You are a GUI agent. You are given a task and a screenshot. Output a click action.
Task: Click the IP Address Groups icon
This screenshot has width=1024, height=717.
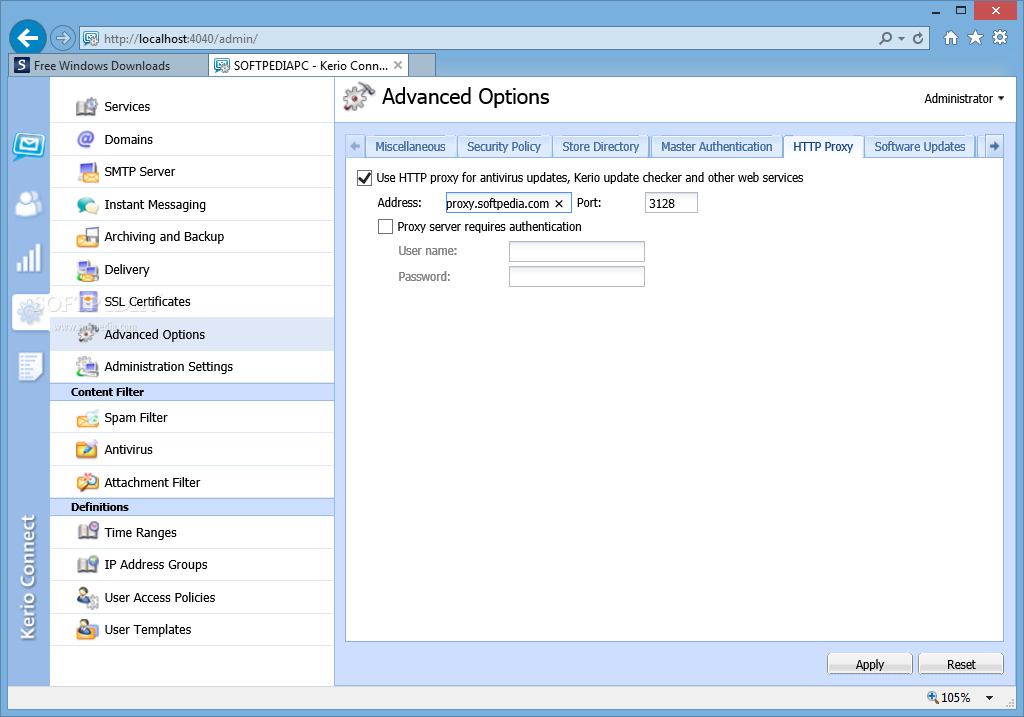[88, 565]
